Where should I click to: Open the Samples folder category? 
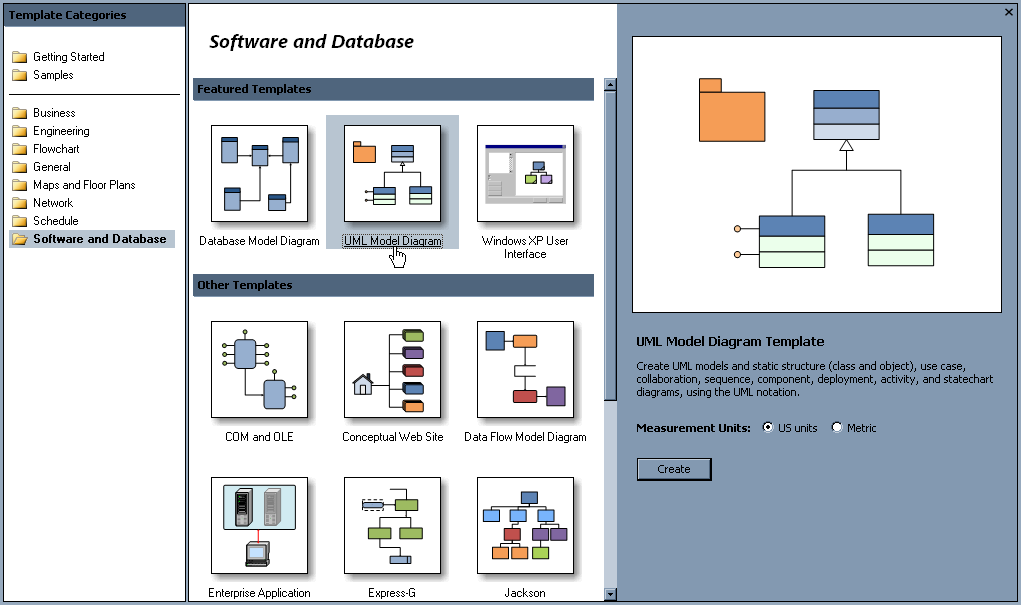click(52, 75)
